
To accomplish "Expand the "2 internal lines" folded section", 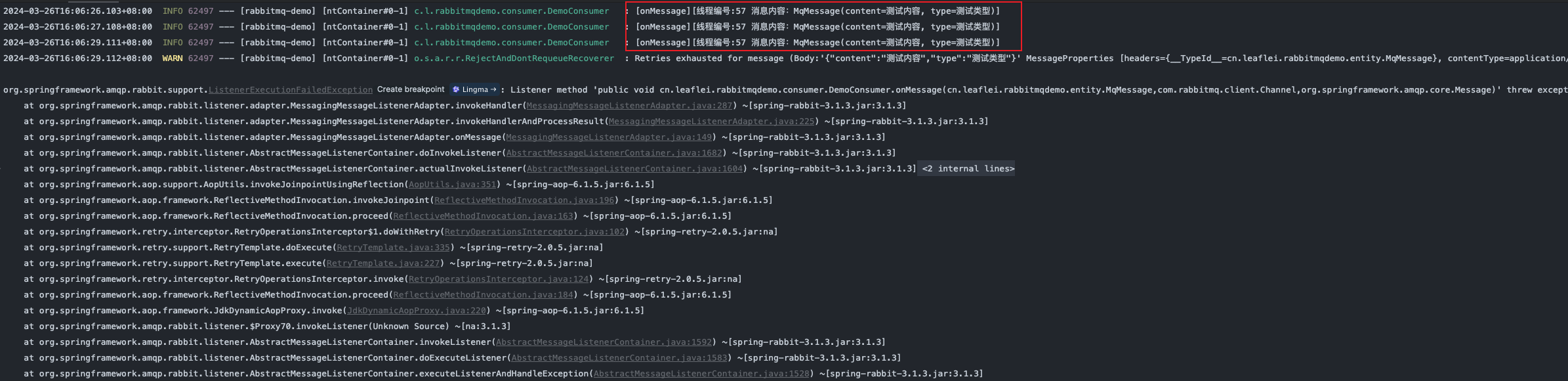I will (968, 169).
